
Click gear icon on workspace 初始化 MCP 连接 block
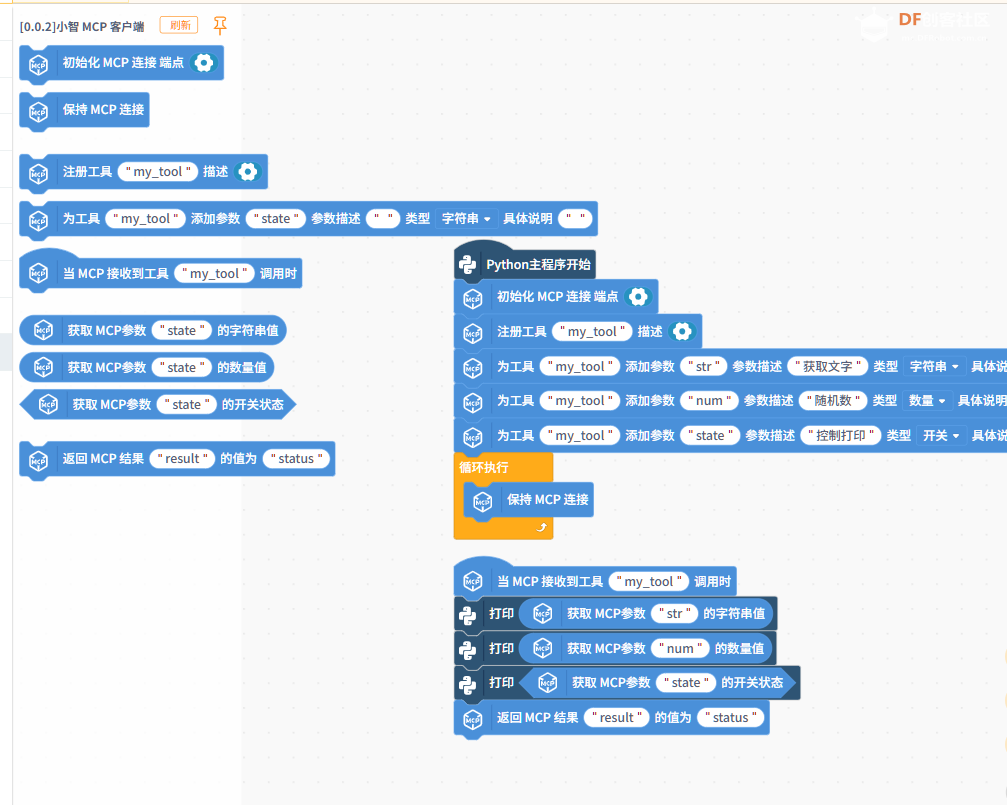(x=637, y=297)
